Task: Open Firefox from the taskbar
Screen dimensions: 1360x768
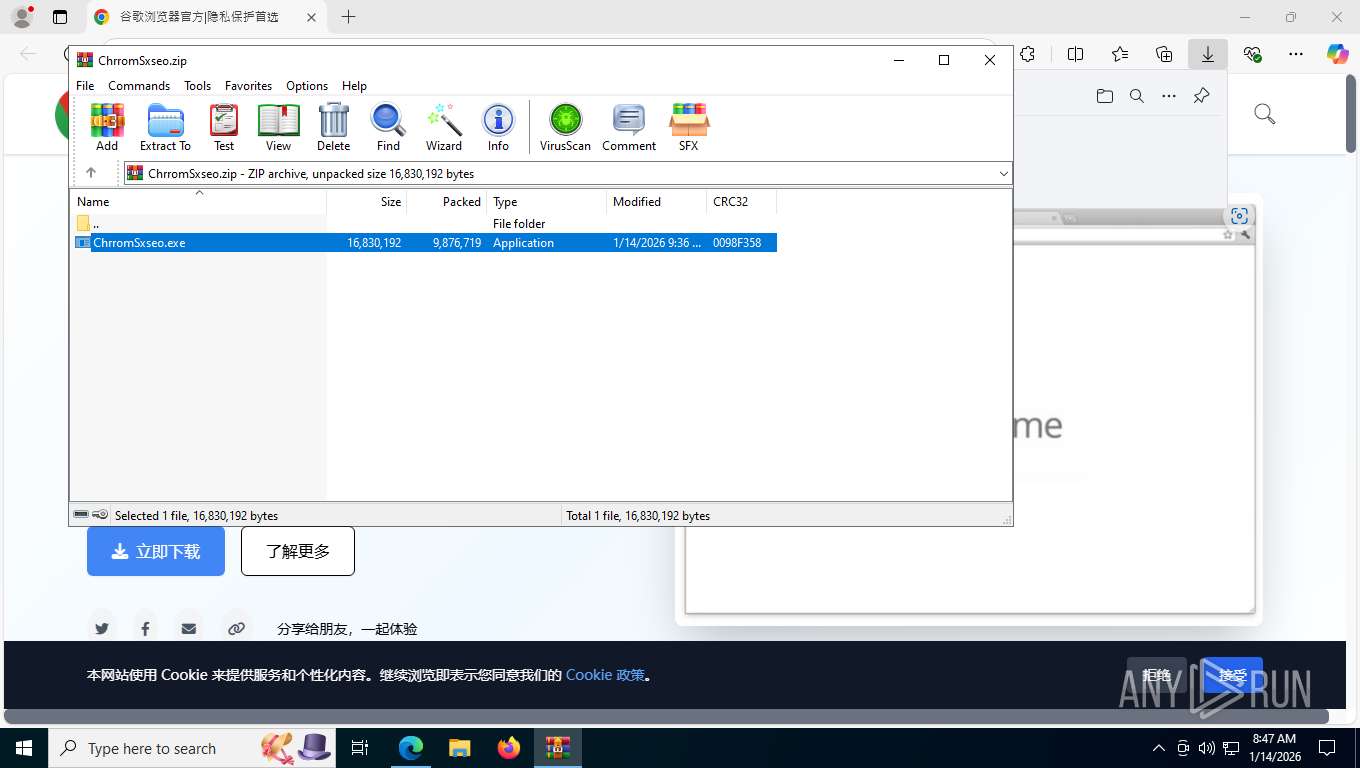Action: pyautogui.click(x=509, y=748)
